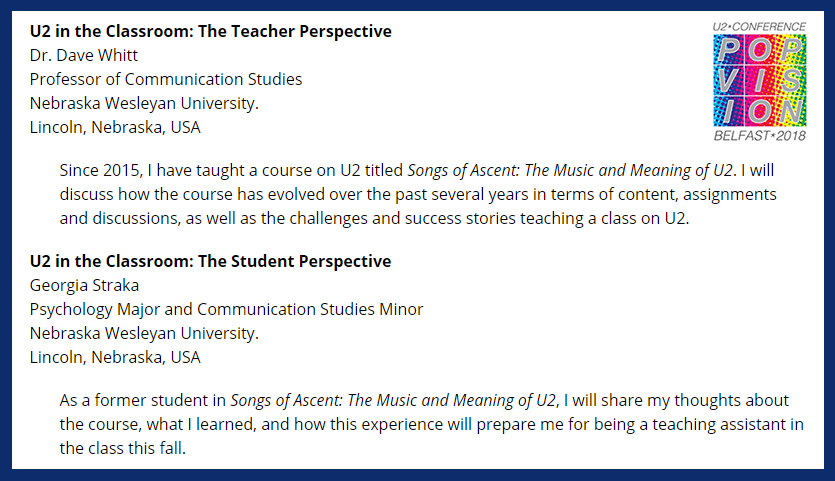Click 'Professor of Communication Studies' line

pos(166,79)
